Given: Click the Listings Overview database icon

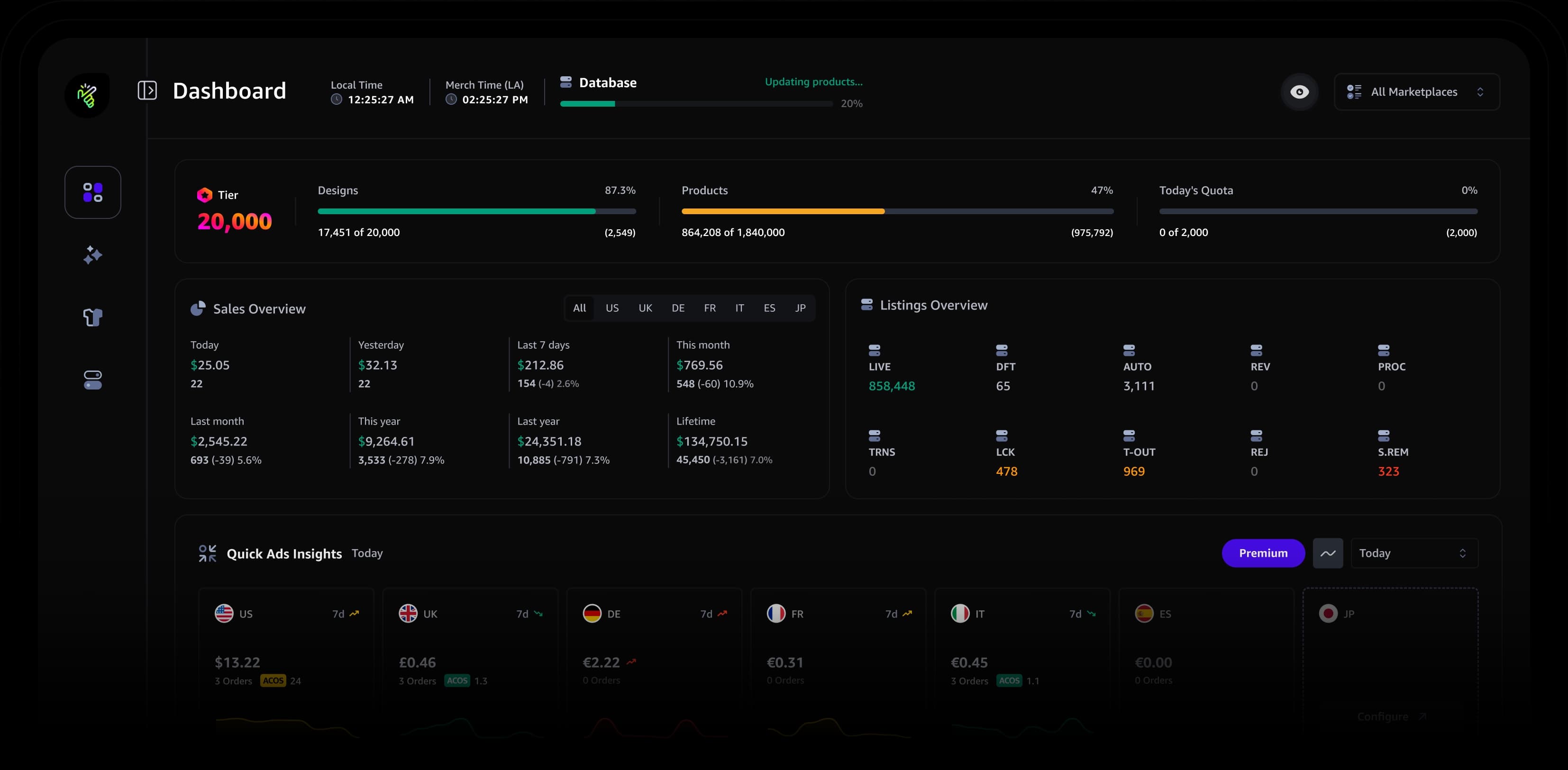Looking at the screenshot, I should pos(867,305).
